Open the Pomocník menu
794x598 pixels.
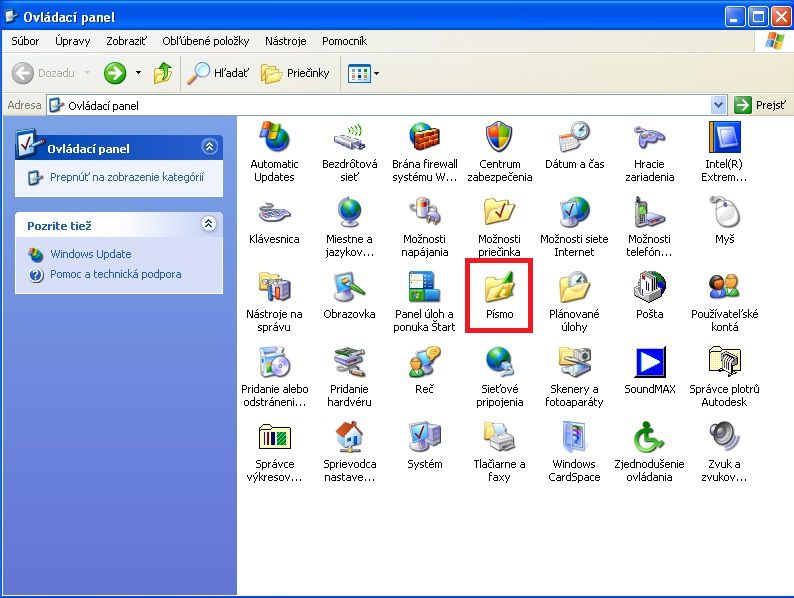[344, 41]
